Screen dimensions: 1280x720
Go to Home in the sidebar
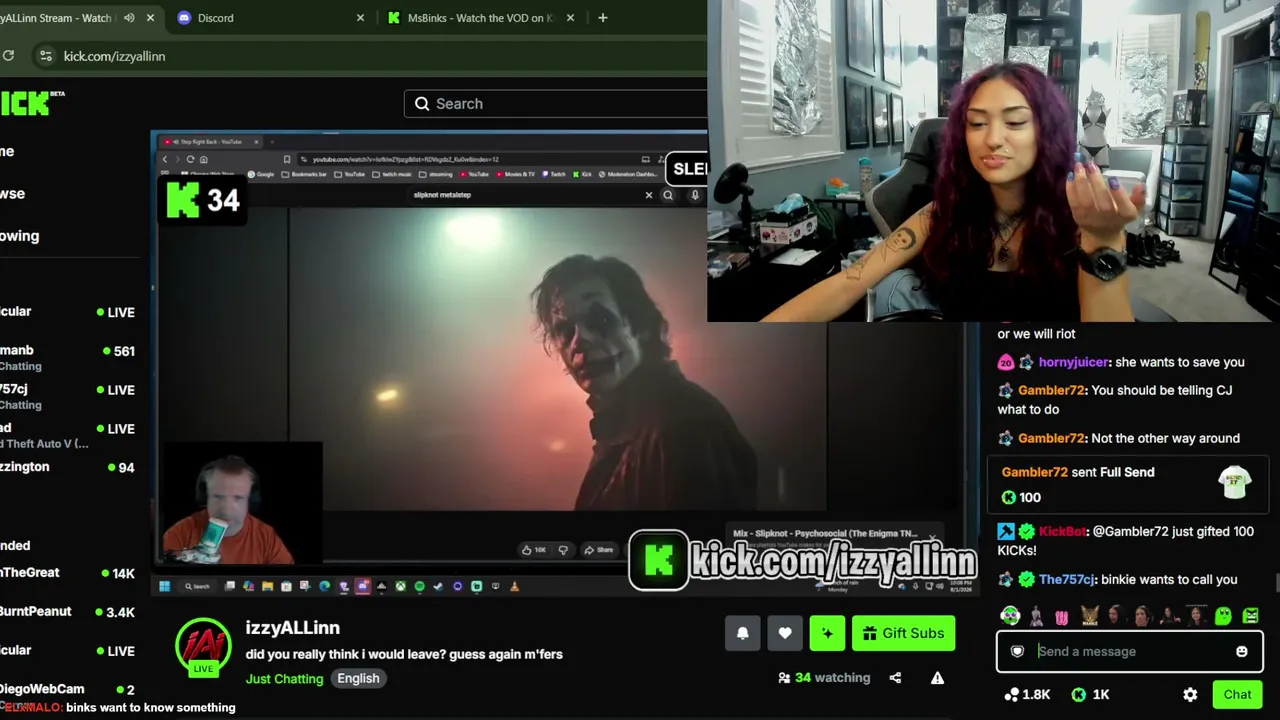(x=8, y=152)
